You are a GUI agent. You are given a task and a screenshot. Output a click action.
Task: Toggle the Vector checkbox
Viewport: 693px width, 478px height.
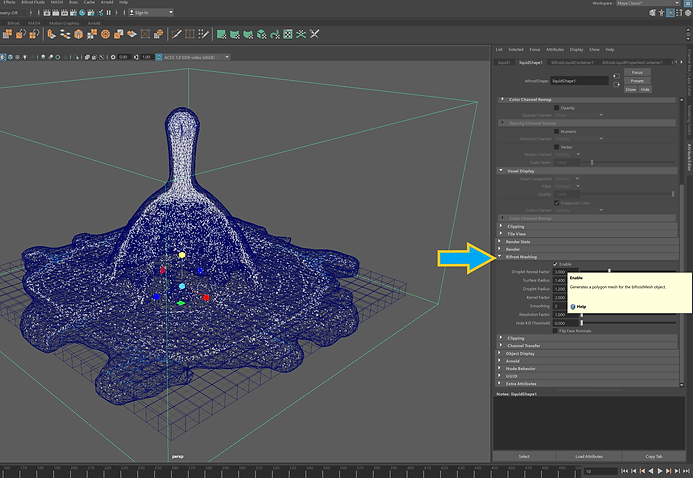[x=556, y=147]
